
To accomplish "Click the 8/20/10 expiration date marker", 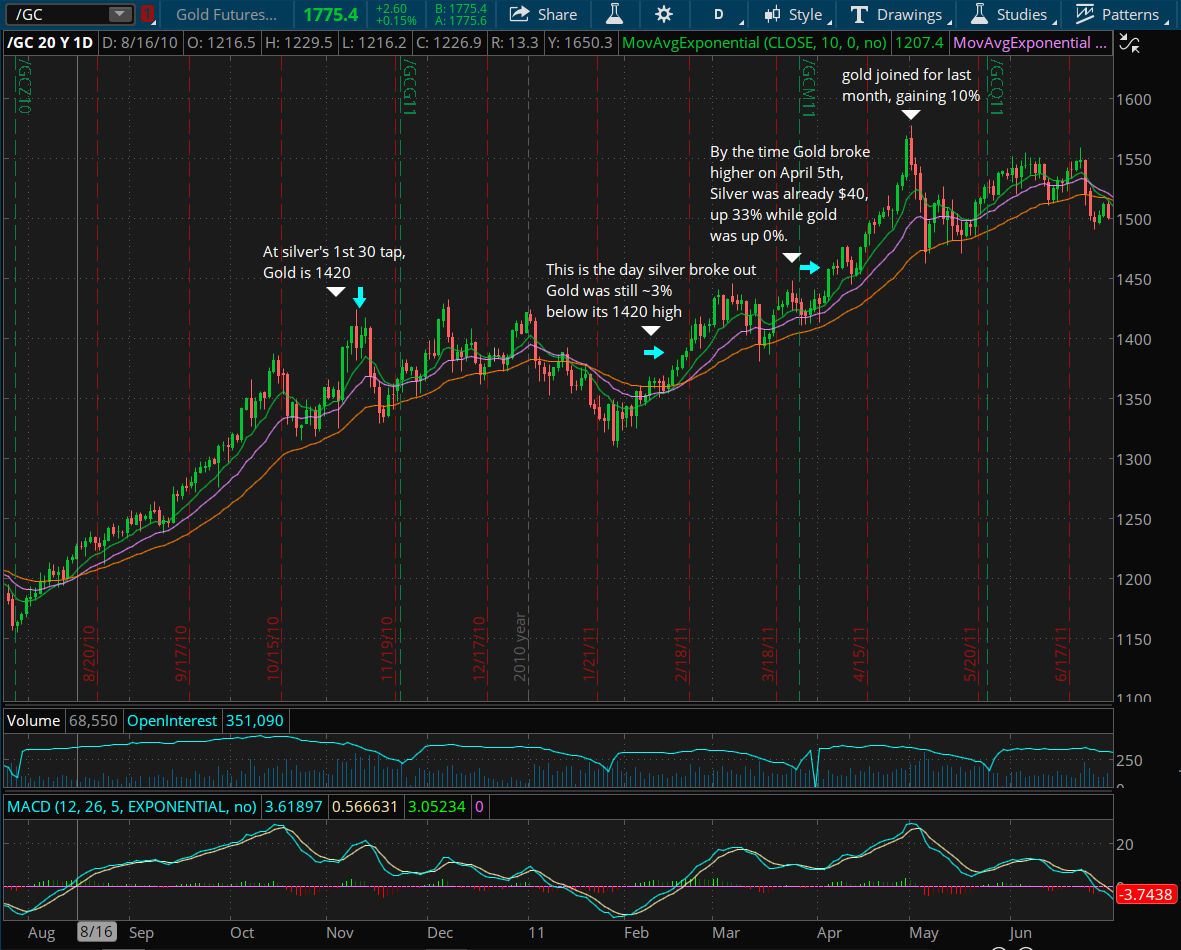I will (89, 653).
